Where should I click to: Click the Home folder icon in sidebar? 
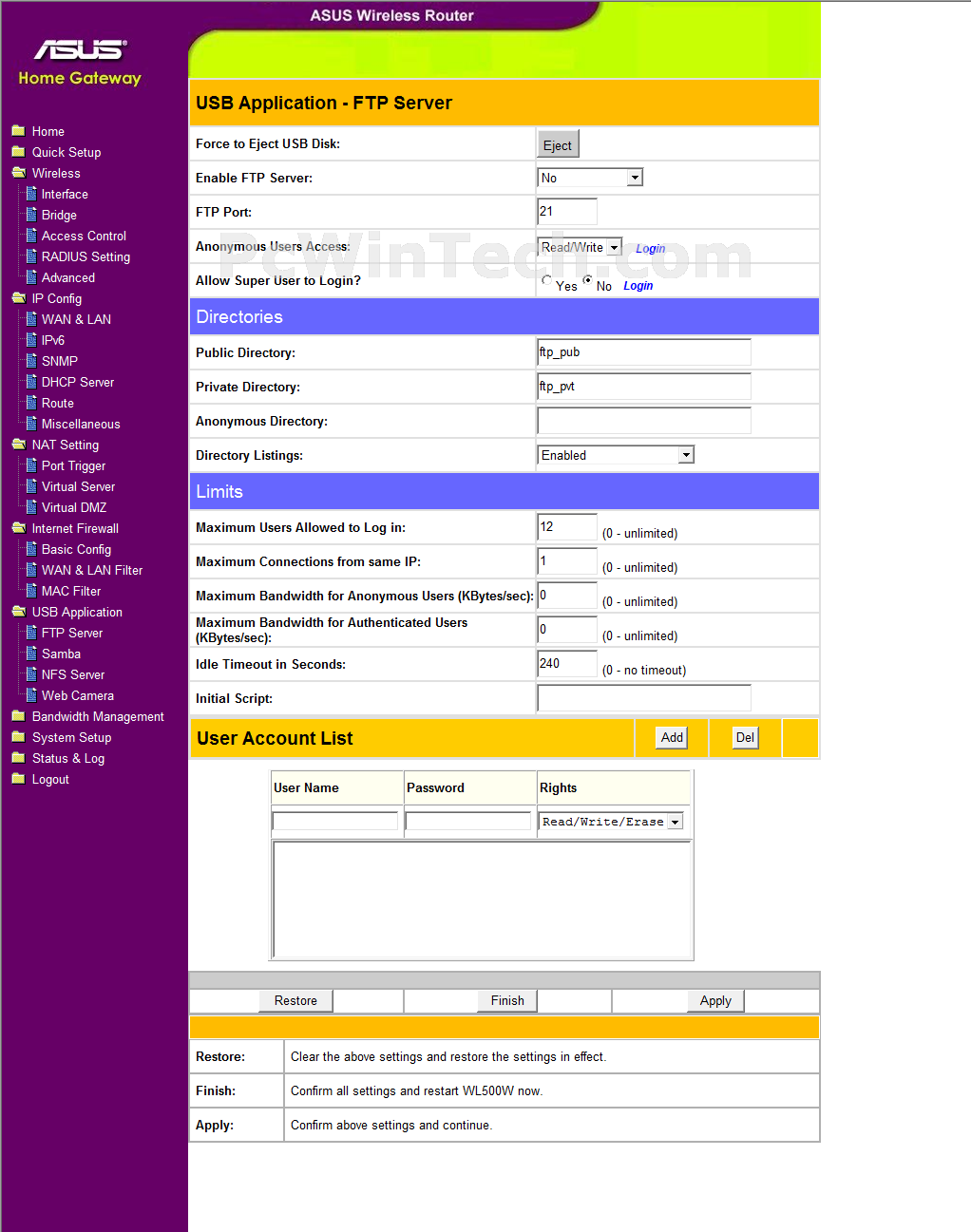[18, 131]
